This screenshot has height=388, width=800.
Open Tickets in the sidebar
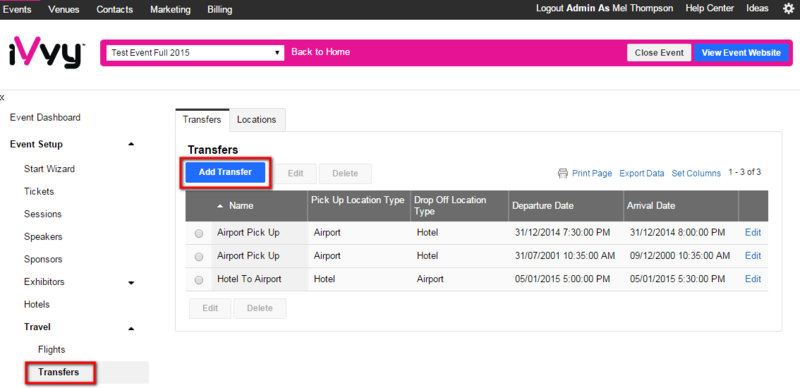tap(39, 192)
